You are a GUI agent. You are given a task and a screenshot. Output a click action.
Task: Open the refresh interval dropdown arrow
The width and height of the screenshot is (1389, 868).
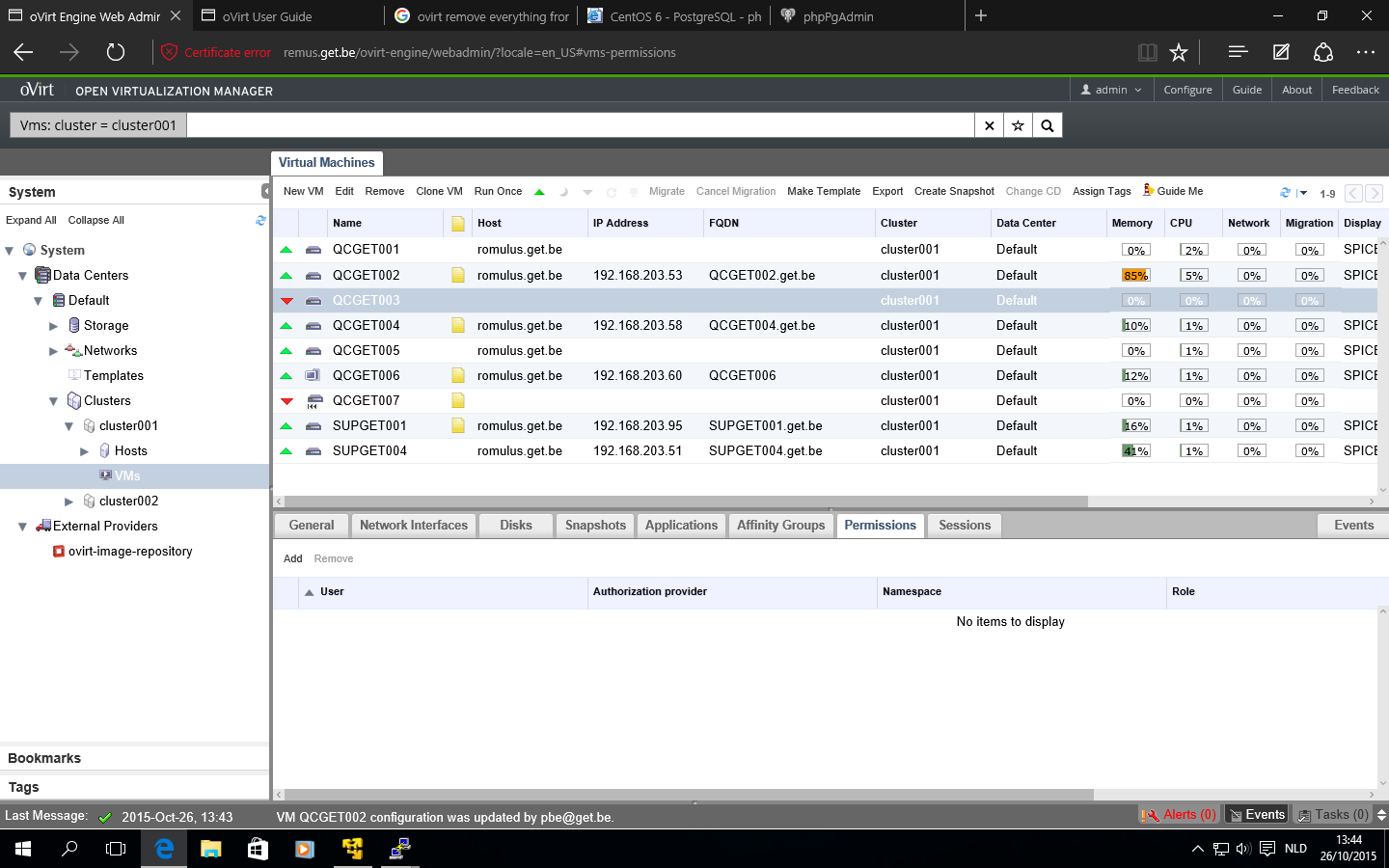[x=1303, y=193]
